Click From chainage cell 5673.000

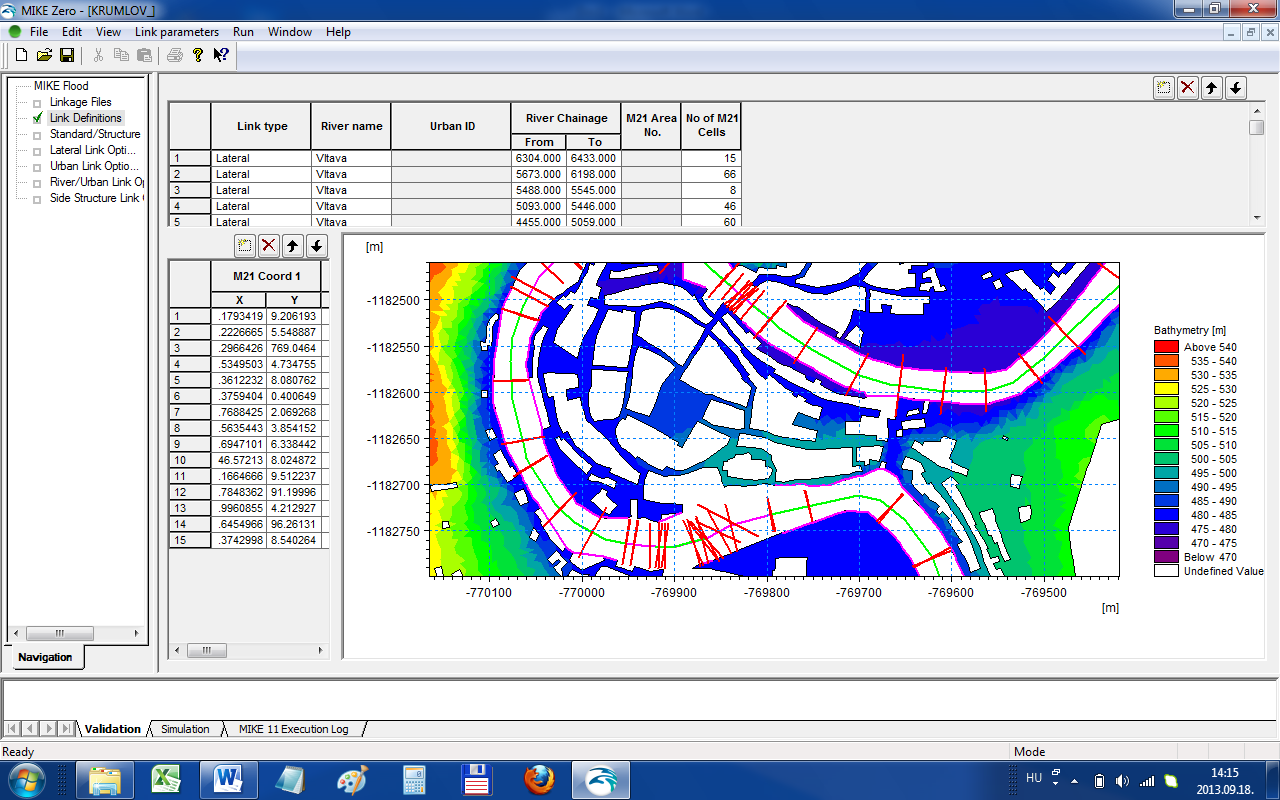click(x=539, y=174)
